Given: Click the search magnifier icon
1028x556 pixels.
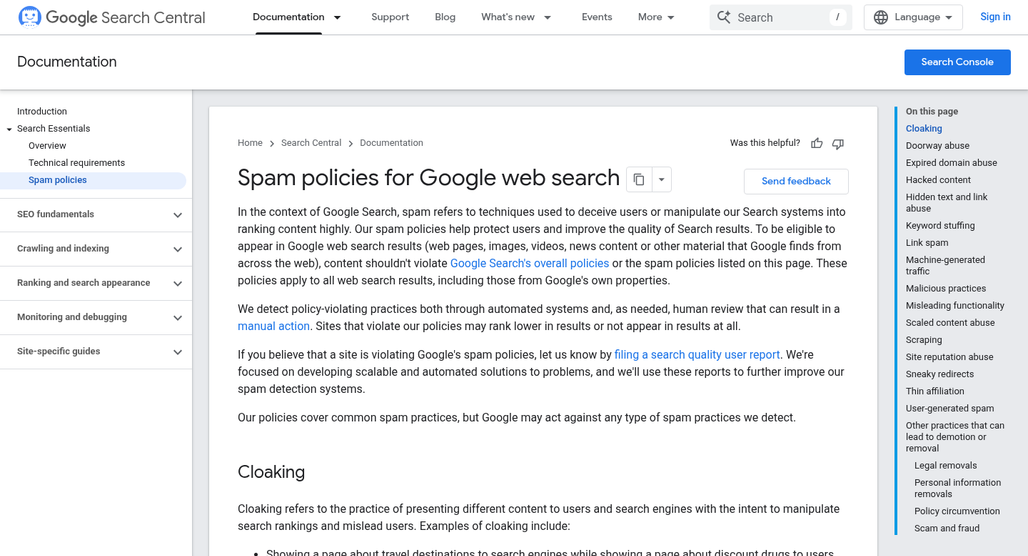Looking at the screenshot, I should pyautogui.click(x=724, y=17).
